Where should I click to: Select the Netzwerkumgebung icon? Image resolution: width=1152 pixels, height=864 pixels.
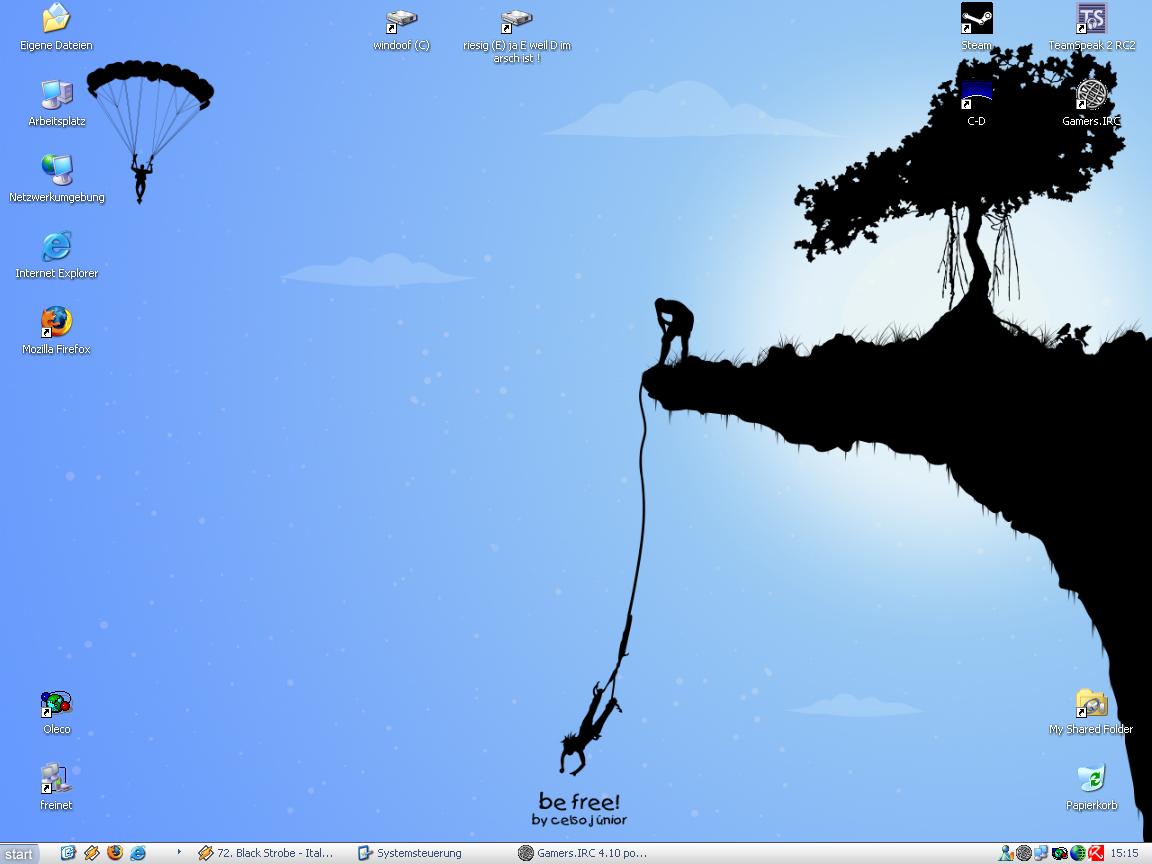(57, 171)
